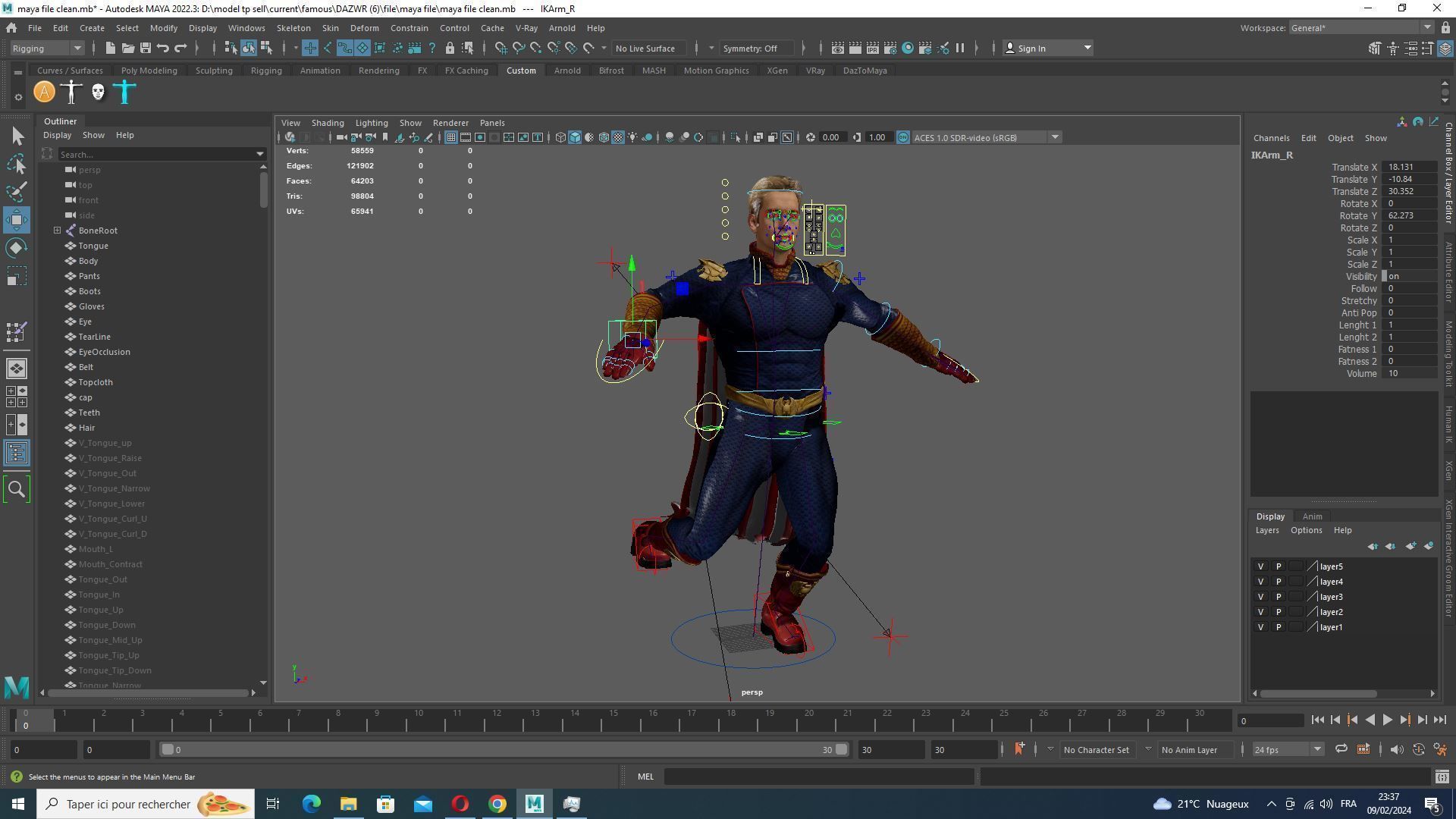Choose the Move tool in toolbox
The height and width of the screenshot is (819, 1456).
click(17, 220)
